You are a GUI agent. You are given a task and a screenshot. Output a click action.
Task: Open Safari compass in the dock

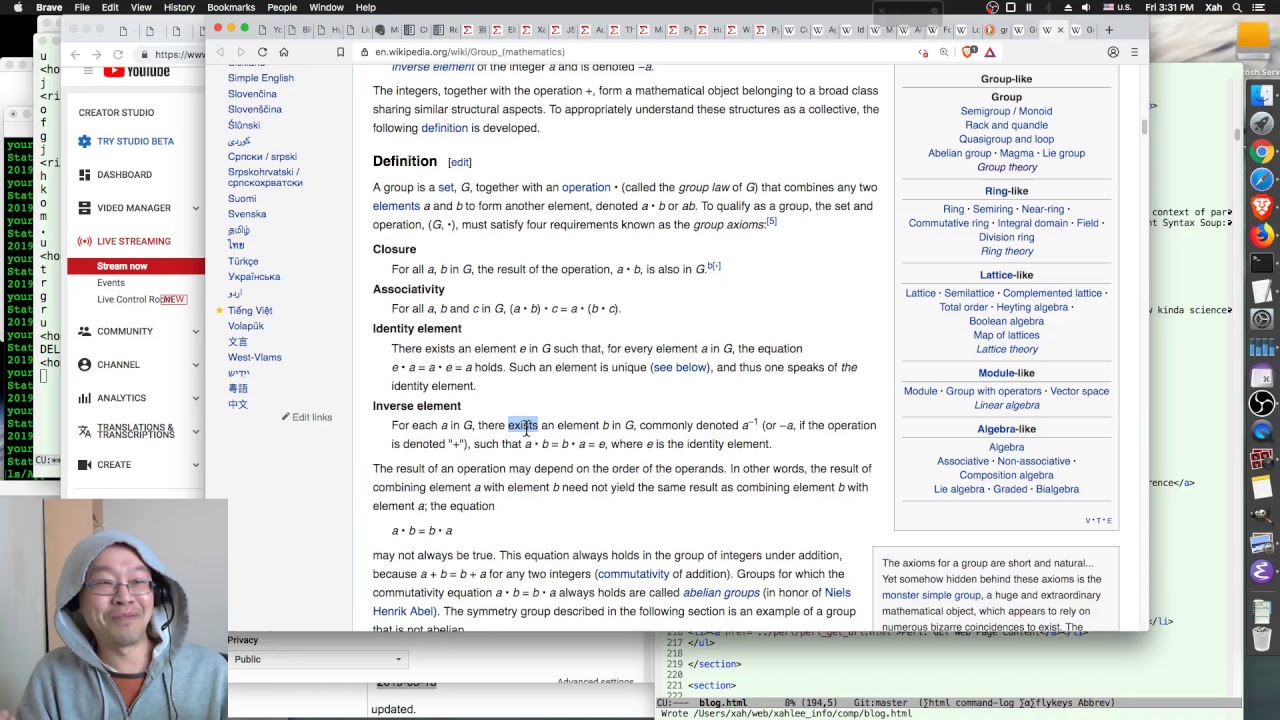coord(1262,180)
